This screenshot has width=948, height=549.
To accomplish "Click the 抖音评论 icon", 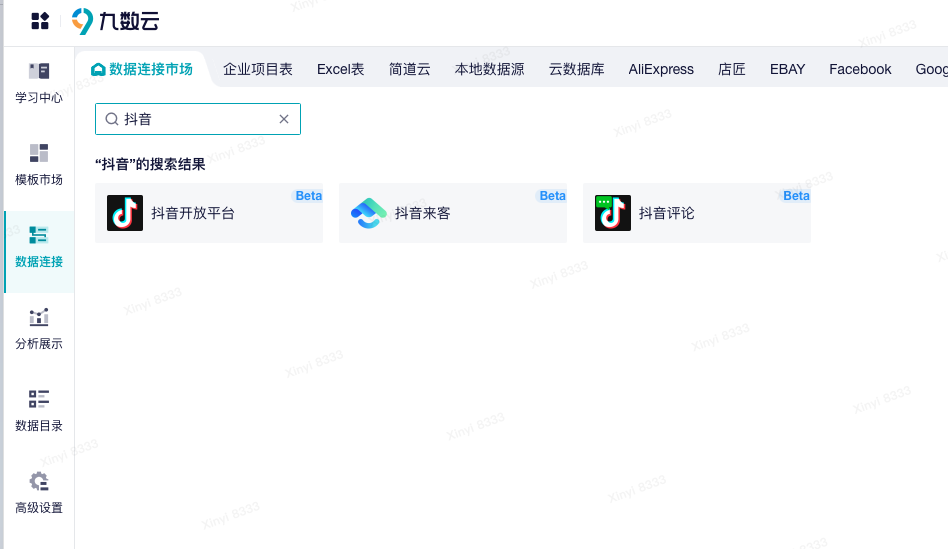I will click(612, 213).
